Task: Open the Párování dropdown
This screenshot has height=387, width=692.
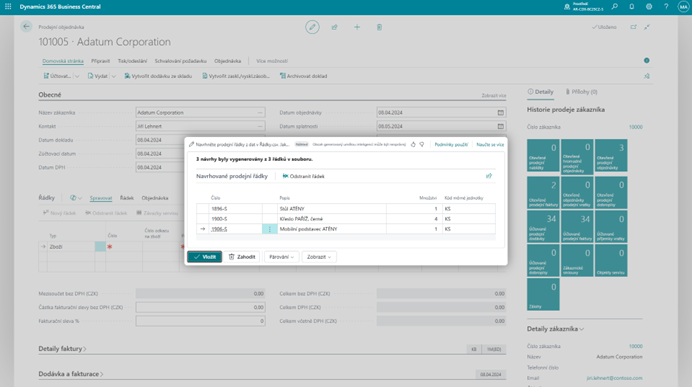Action: [x=282, y=257]
